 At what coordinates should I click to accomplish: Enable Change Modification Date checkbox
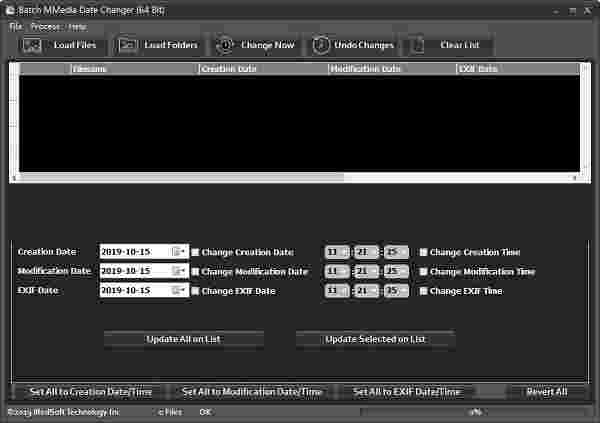pyautogui.click(x=195, y=271)
